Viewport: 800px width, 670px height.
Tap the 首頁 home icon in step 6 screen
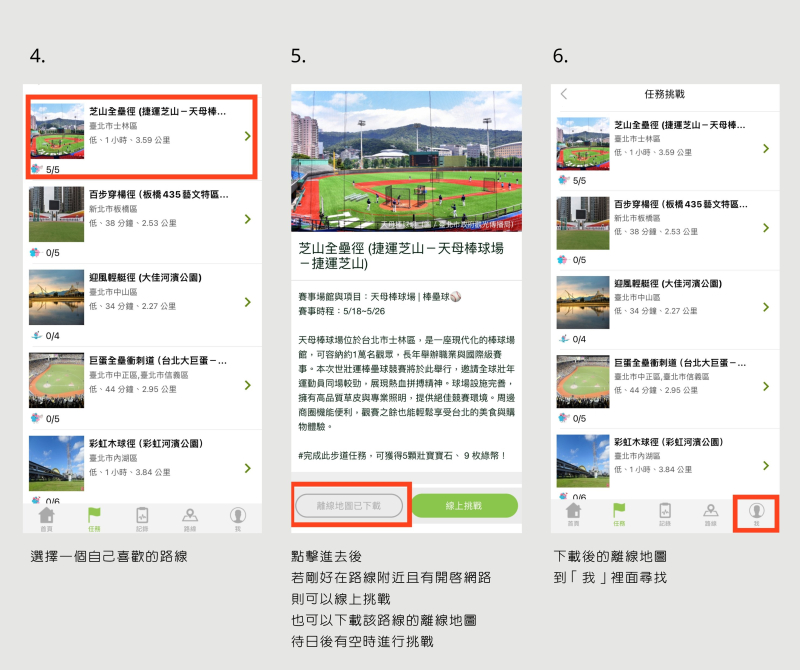573,513
